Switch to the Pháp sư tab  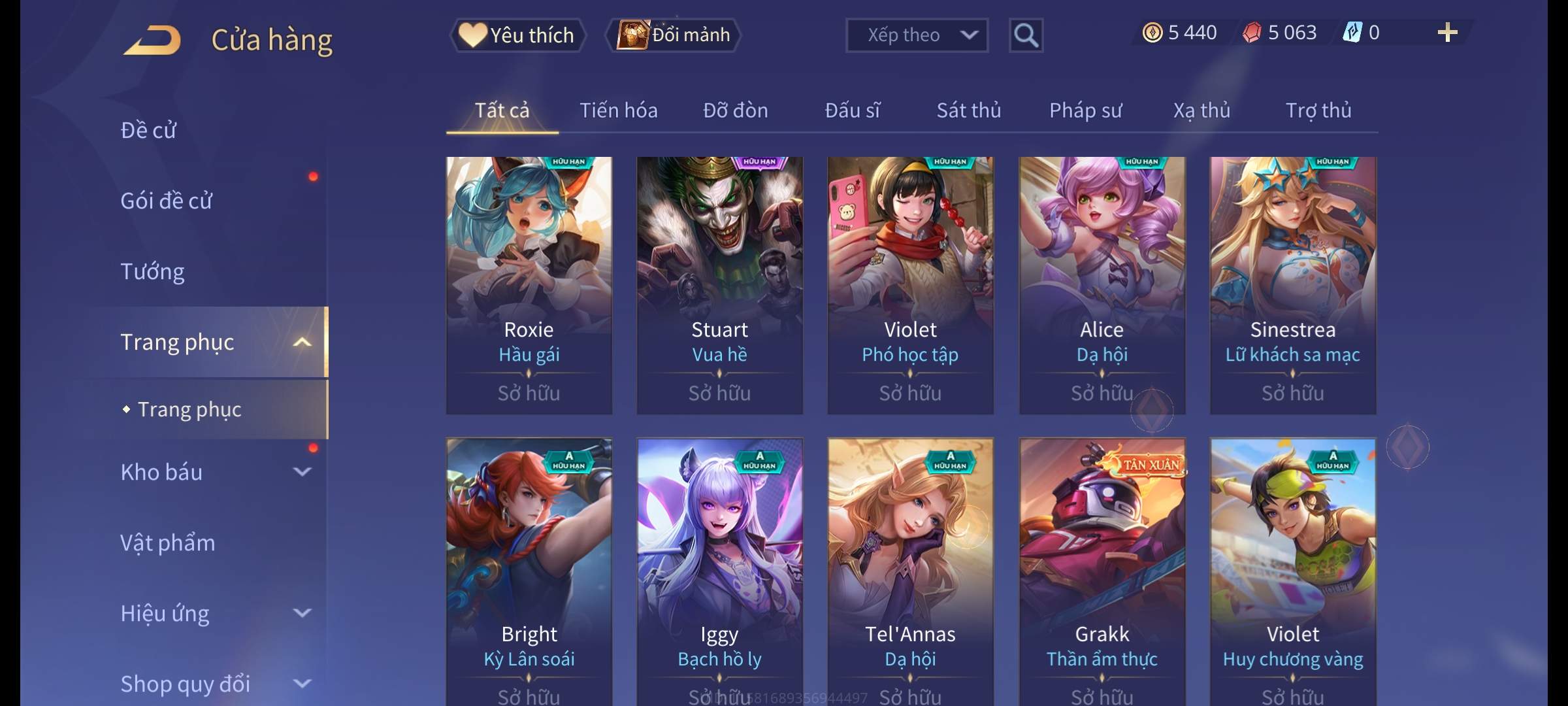(x=1085, y=110)
